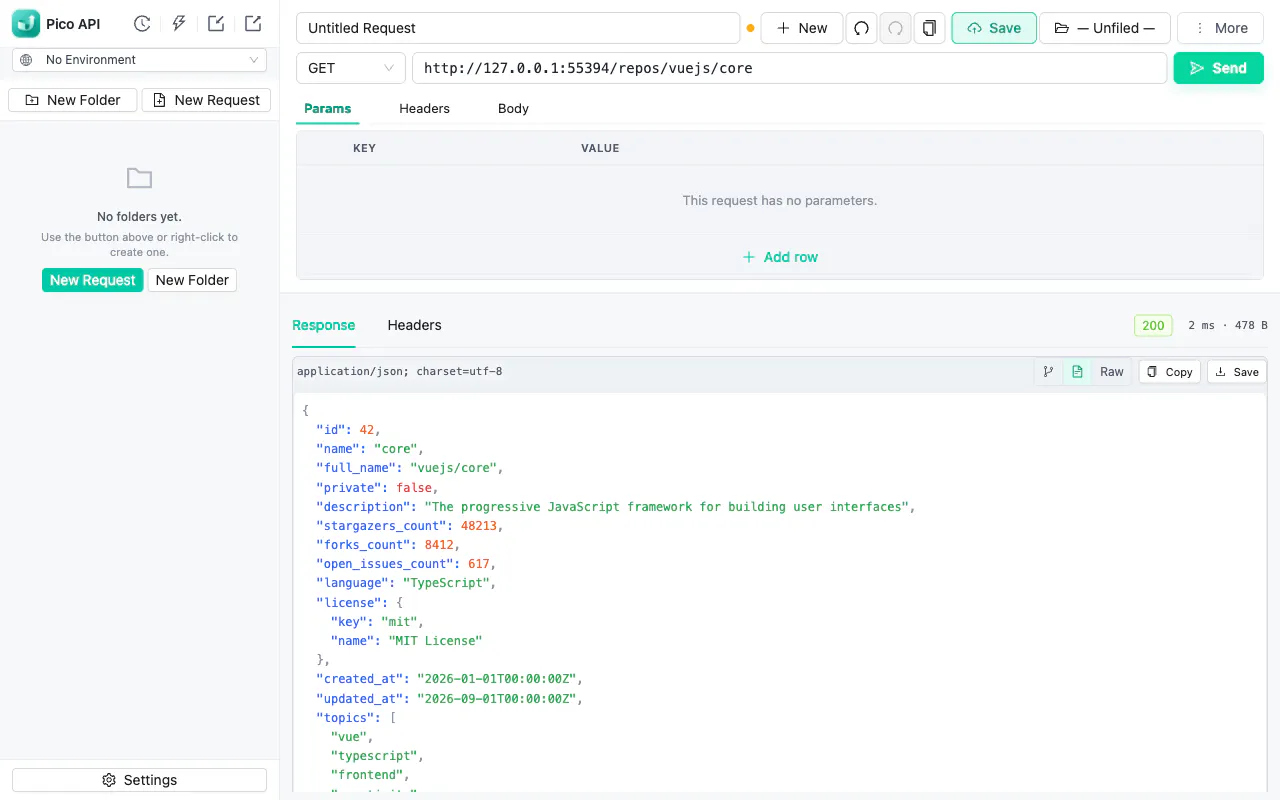The width and height of the screenshot is (1280, 800).
Task: Click the green New Request button
Action: pyautogui.click(x=92, y=280)
